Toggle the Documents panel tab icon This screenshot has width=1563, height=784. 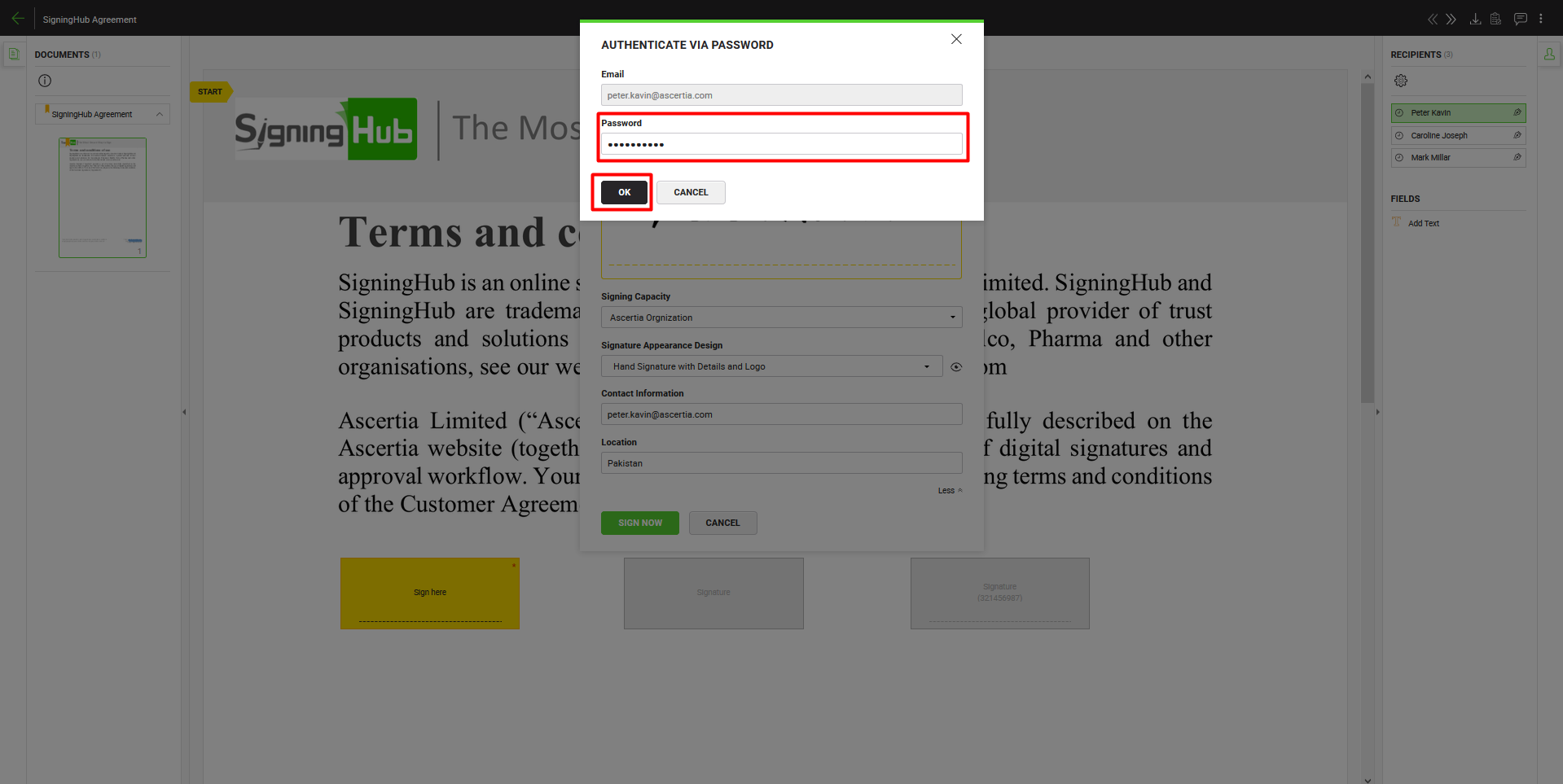pyautogui.click(x=14, y=55)
